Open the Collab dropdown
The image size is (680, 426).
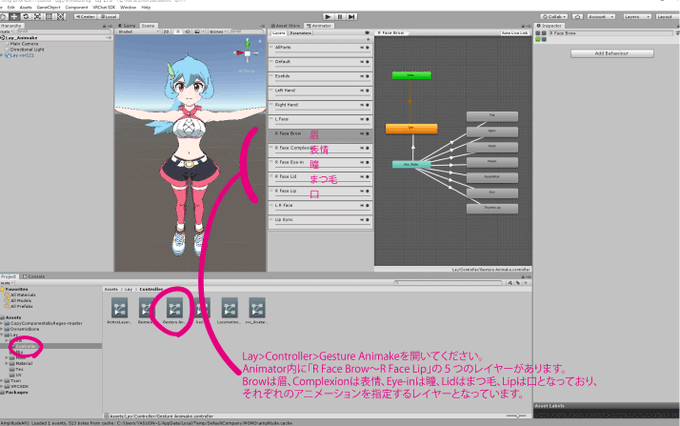click(x=554, y=16)
